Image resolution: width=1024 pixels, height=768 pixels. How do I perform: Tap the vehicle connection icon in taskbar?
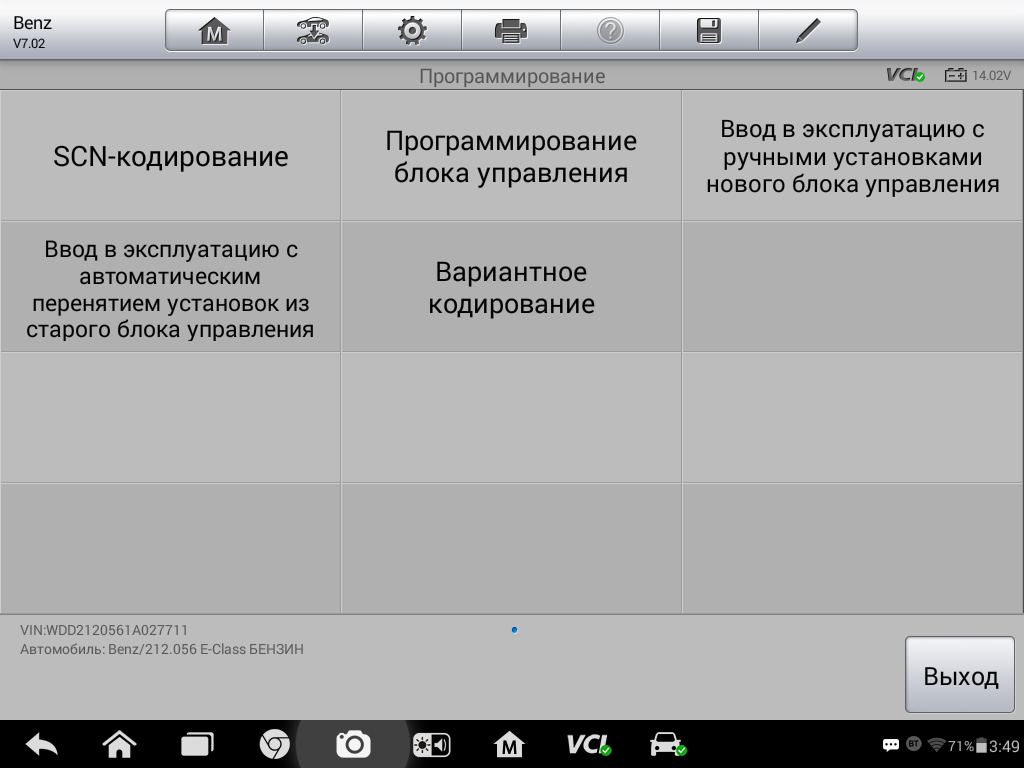tap(667, 744)
